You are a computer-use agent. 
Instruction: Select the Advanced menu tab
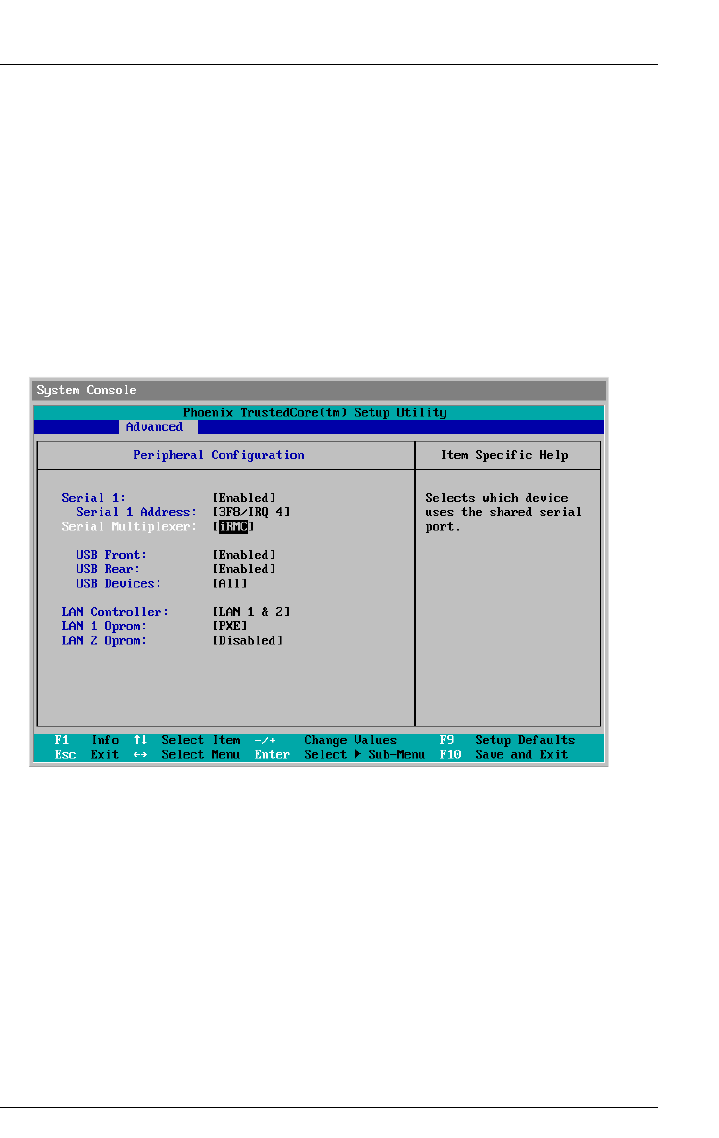[157, 427]
